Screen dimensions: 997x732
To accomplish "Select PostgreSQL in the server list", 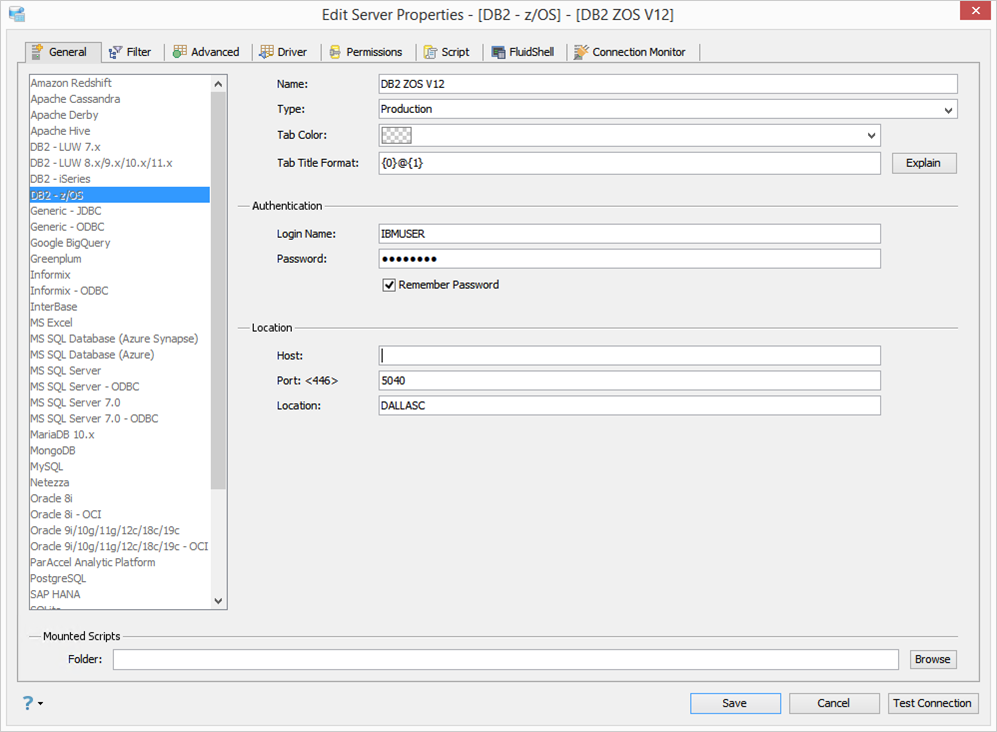I will pos(58,578).
